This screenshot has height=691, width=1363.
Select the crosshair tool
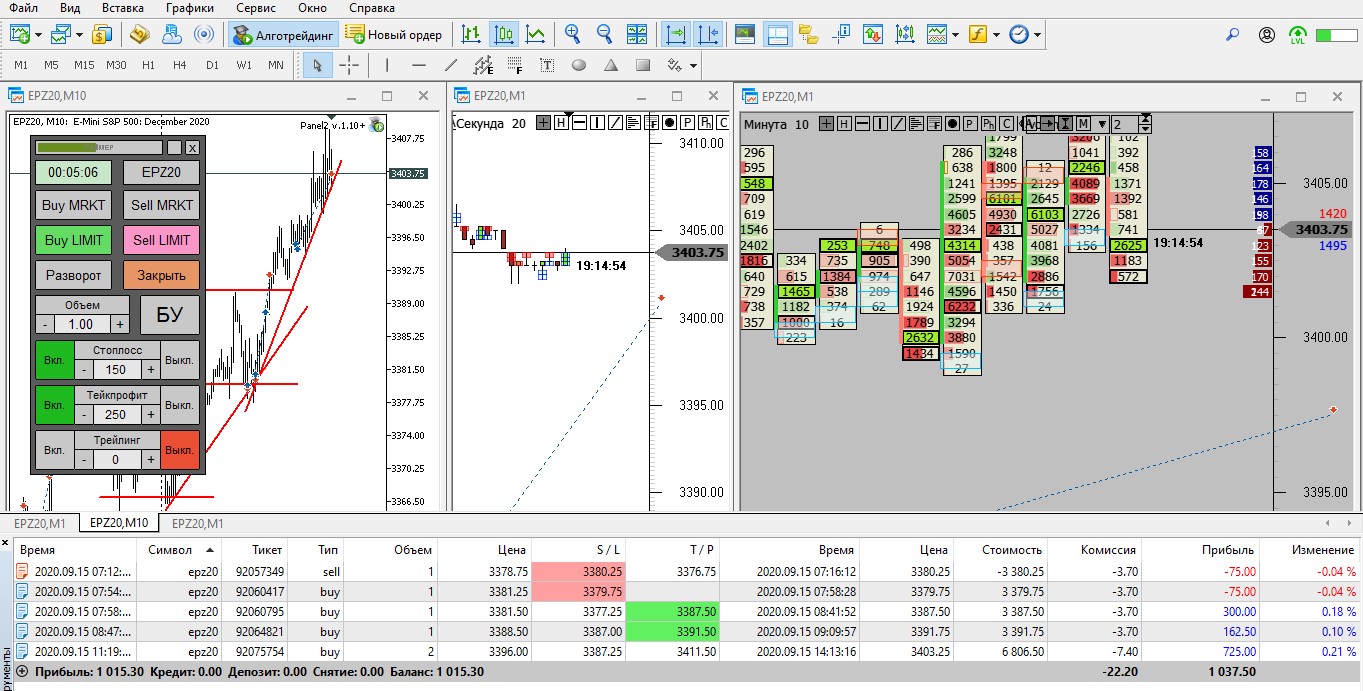pyautogui.click(x=349, y=65)
